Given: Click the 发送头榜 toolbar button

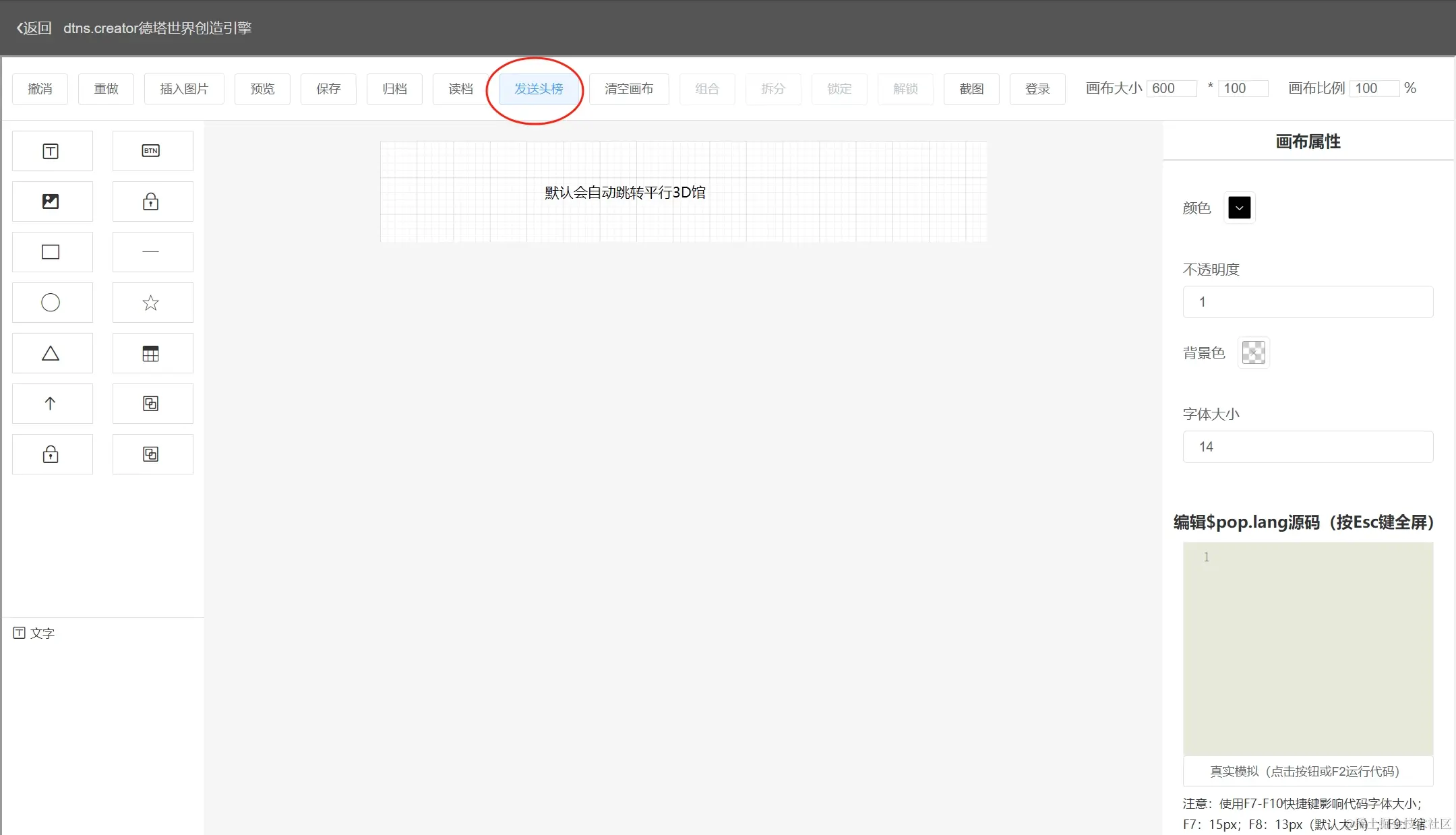Looking at the screenshot, I should (538, 89).
